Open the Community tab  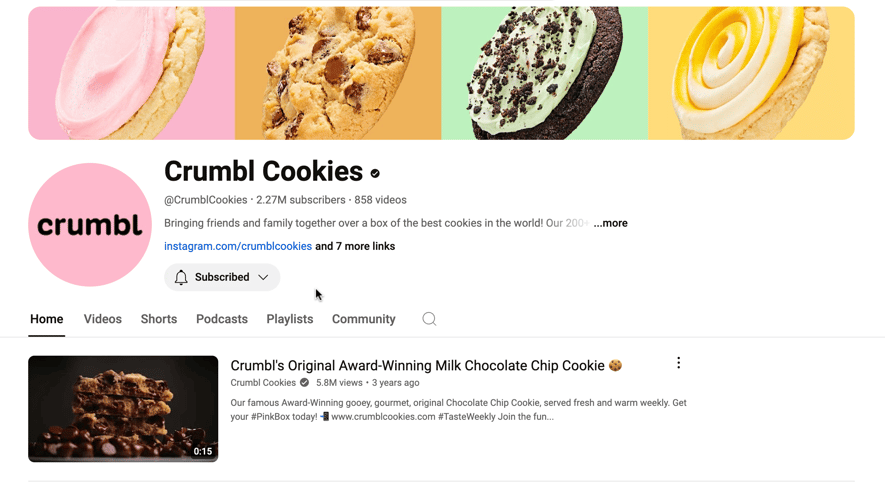click(363, 319)
